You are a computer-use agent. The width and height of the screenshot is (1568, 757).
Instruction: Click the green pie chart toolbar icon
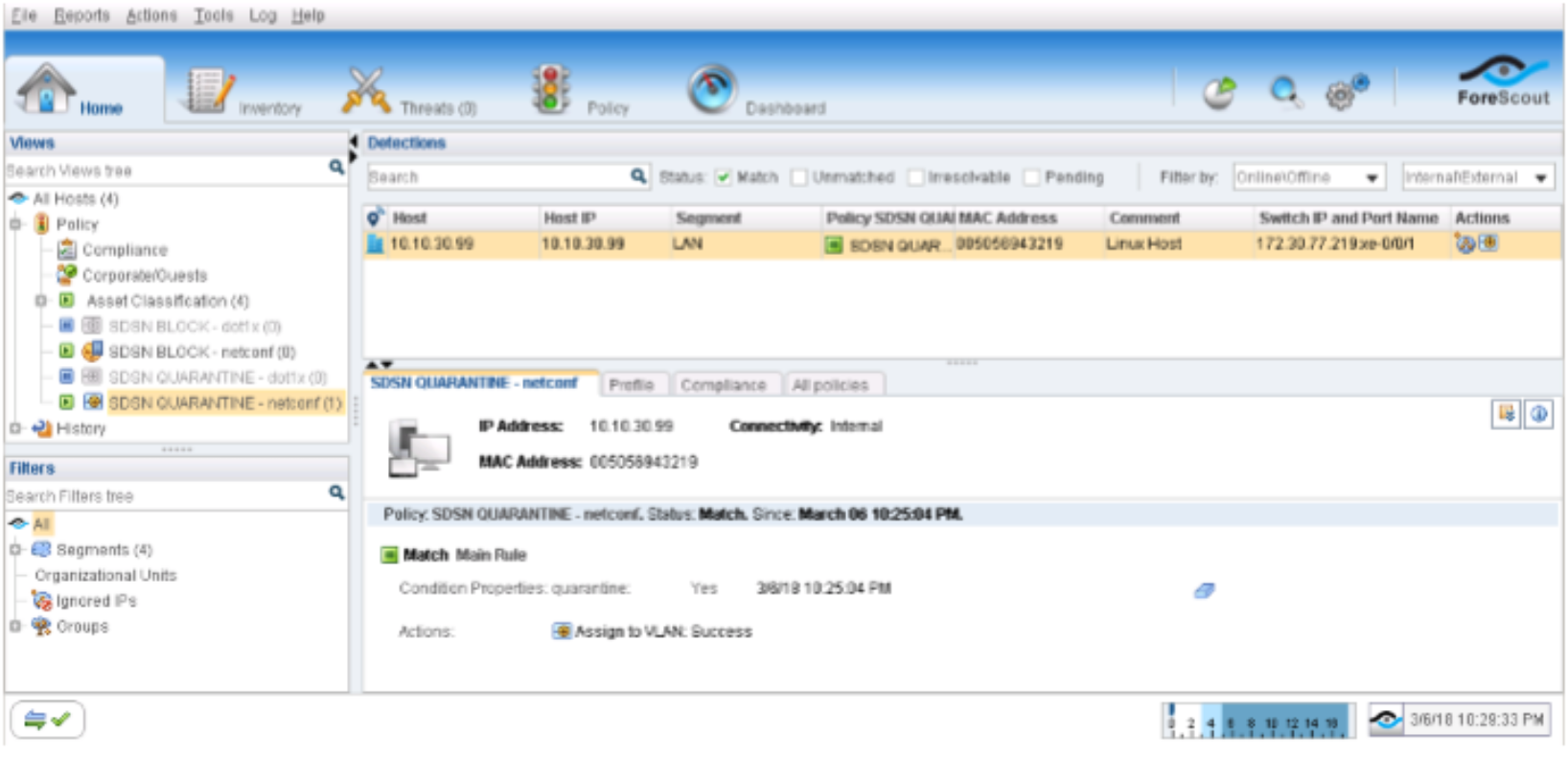point(1219,93)
